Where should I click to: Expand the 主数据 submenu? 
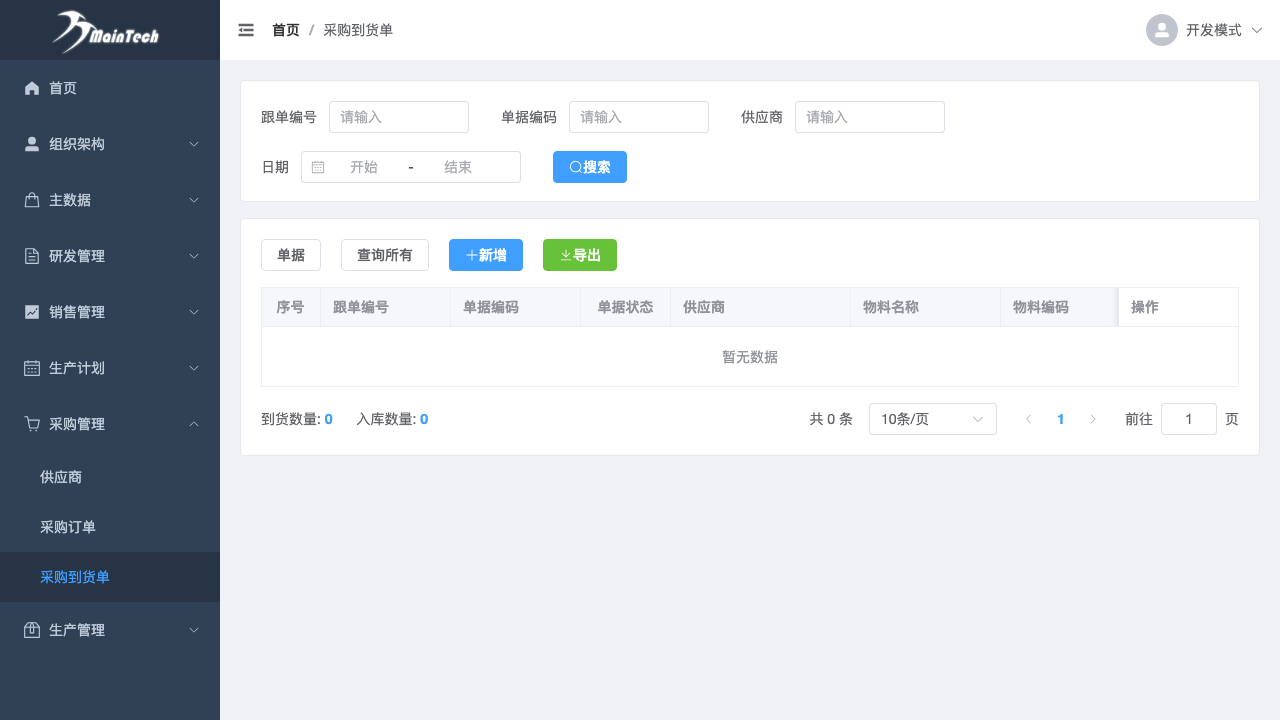[x=110, y=200]
